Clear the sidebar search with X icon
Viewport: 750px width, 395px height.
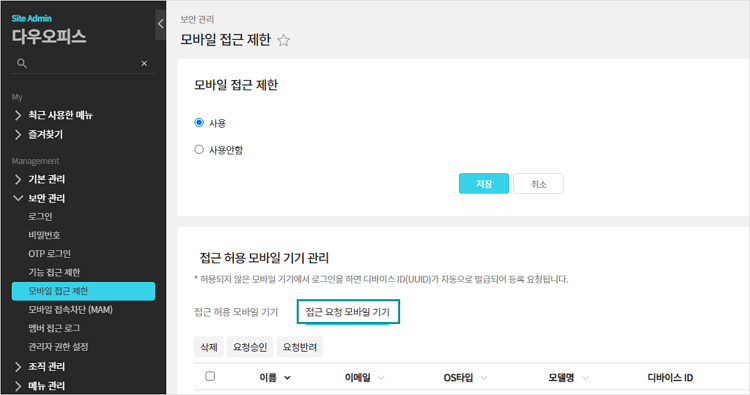[x=144, y=64]
